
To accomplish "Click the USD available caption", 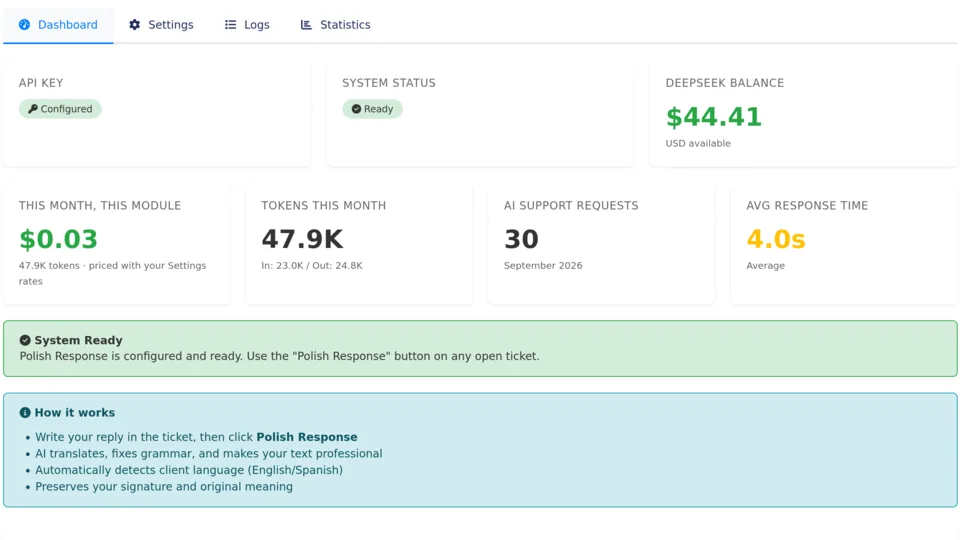I will pyautogui.click(x=698, y=143).
